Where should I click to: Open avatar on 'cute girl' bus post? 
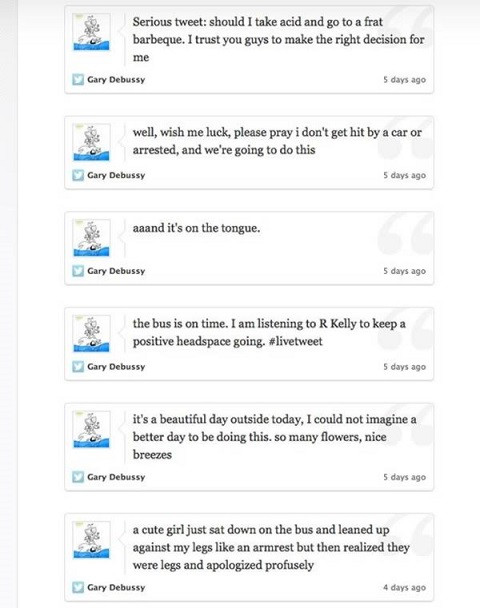point(92,540)
